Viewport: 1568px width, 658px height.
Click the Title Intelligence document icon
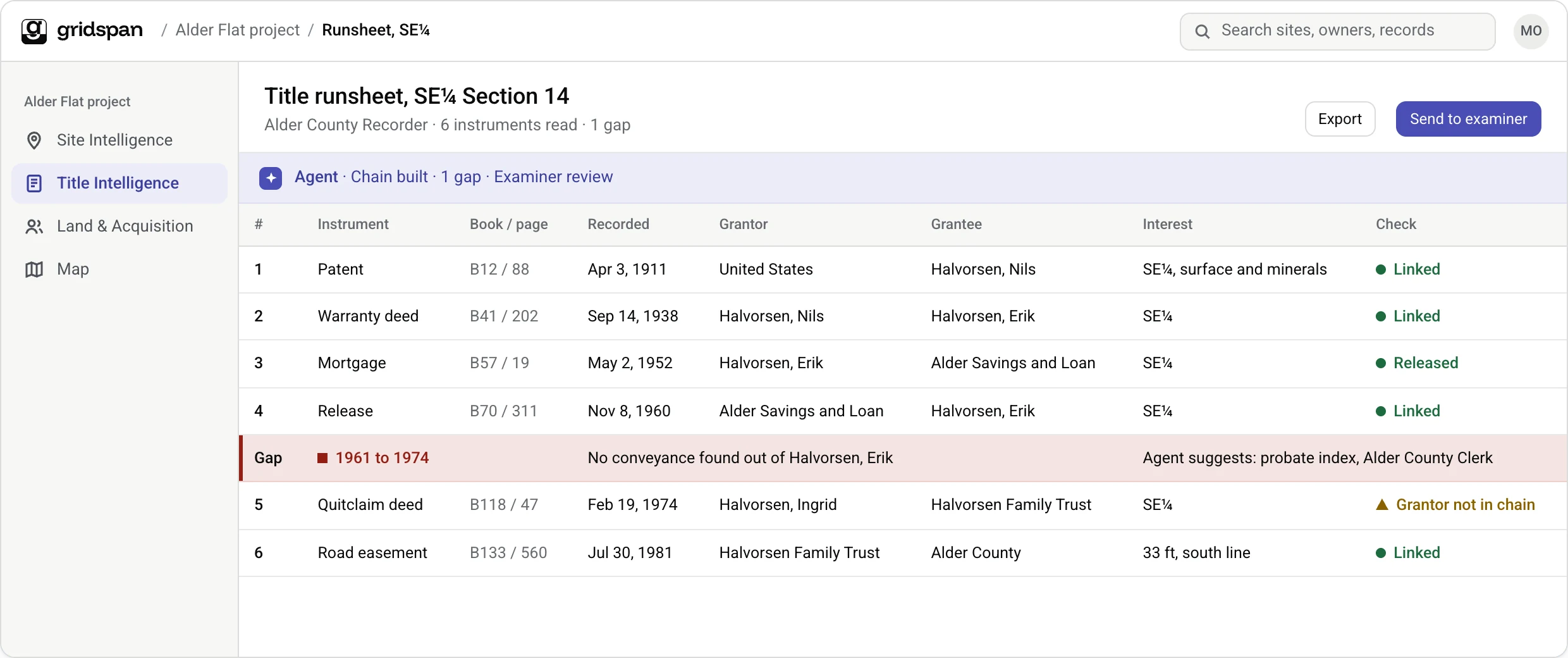point(34,183)
